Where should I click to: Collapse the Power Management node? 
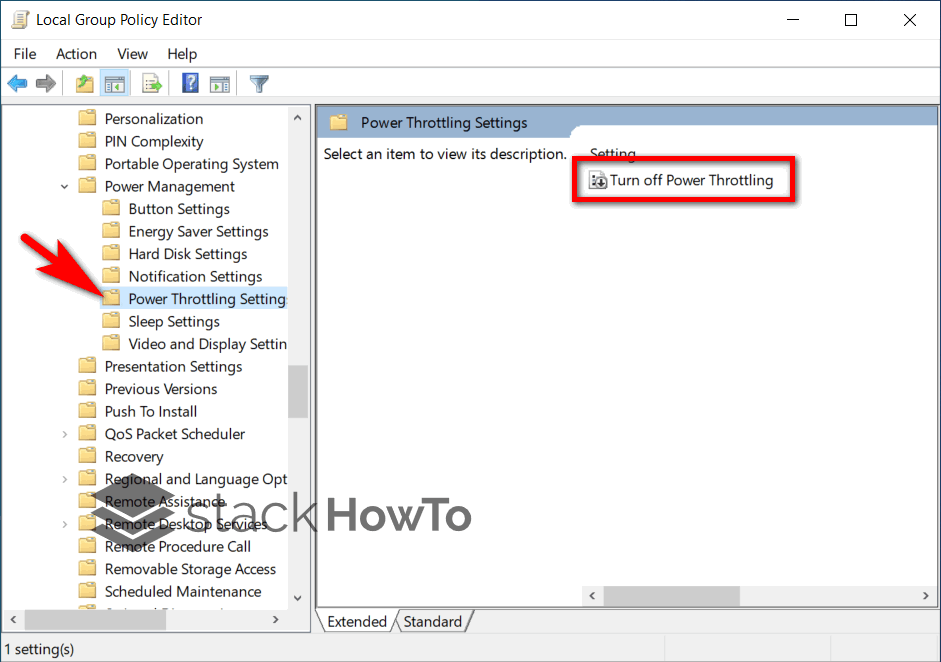coord(64,185)
